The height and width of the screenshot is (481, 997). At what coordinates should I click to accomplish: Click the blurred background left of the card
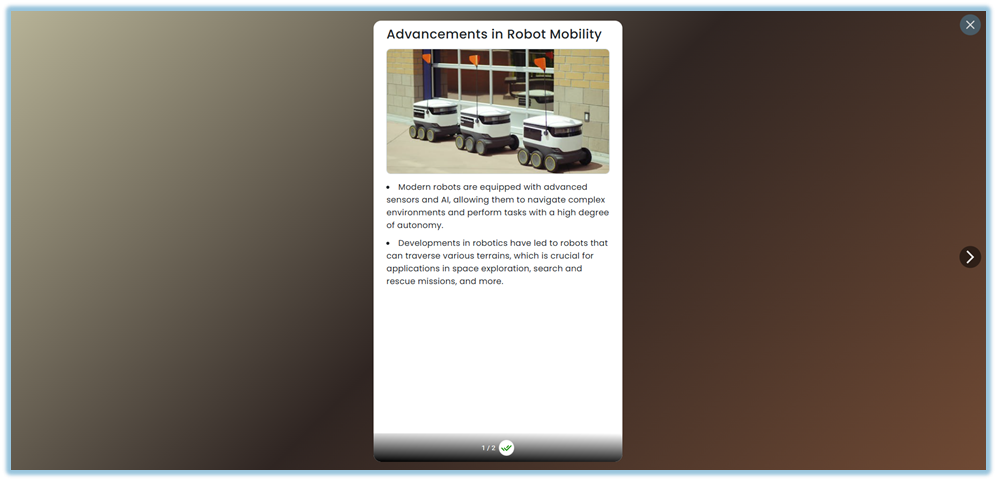pyautogui.click(x=190, y=240)
